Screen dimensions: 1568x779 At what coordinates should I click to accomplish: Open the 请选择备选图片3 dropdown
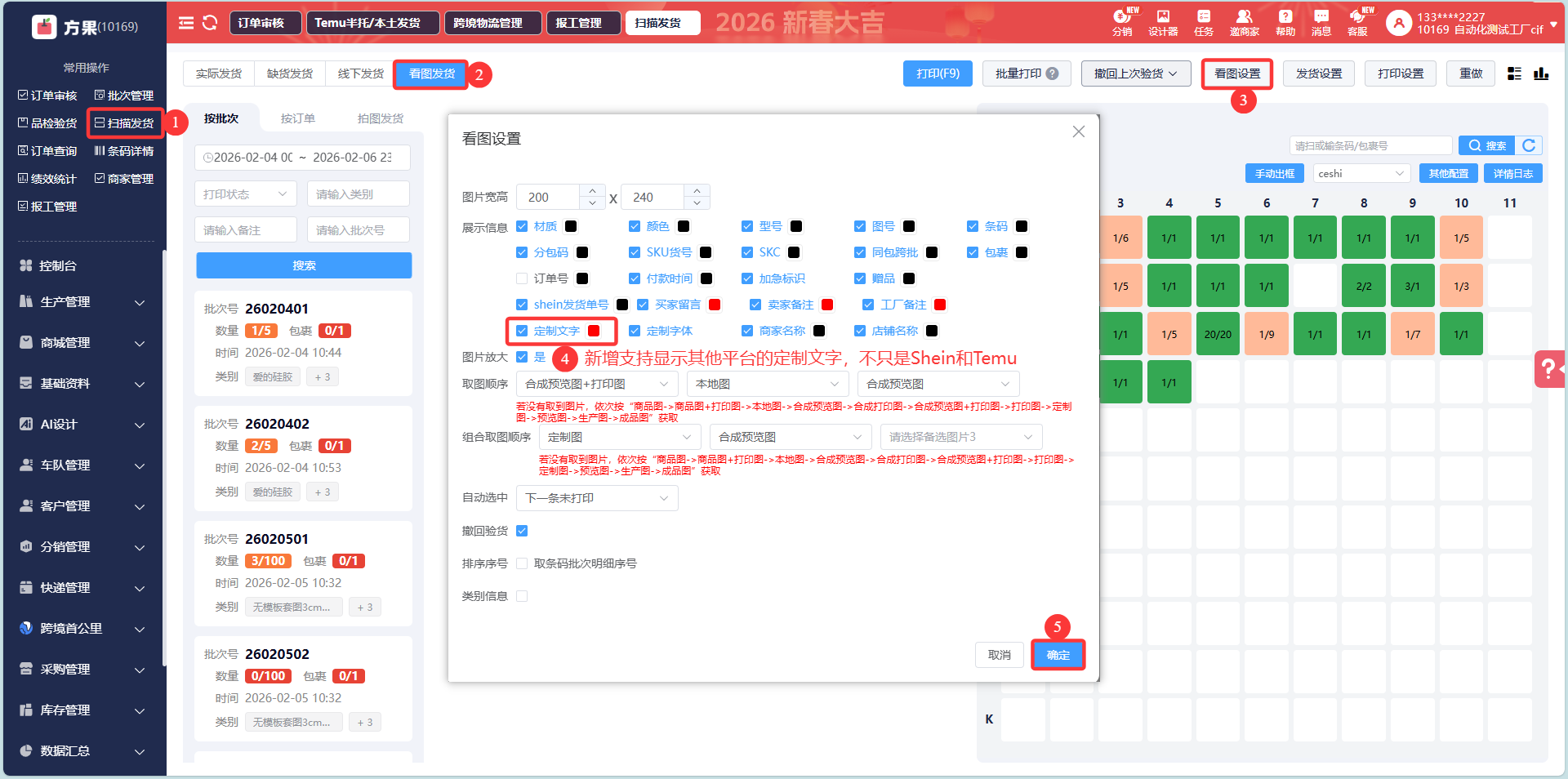coord(961,437)
